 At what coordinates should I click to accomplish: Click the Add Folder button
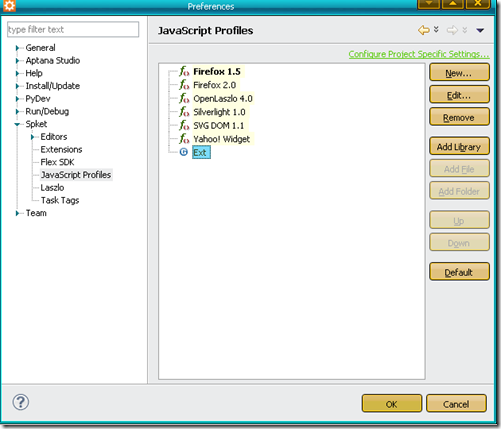tap(459, 191)
